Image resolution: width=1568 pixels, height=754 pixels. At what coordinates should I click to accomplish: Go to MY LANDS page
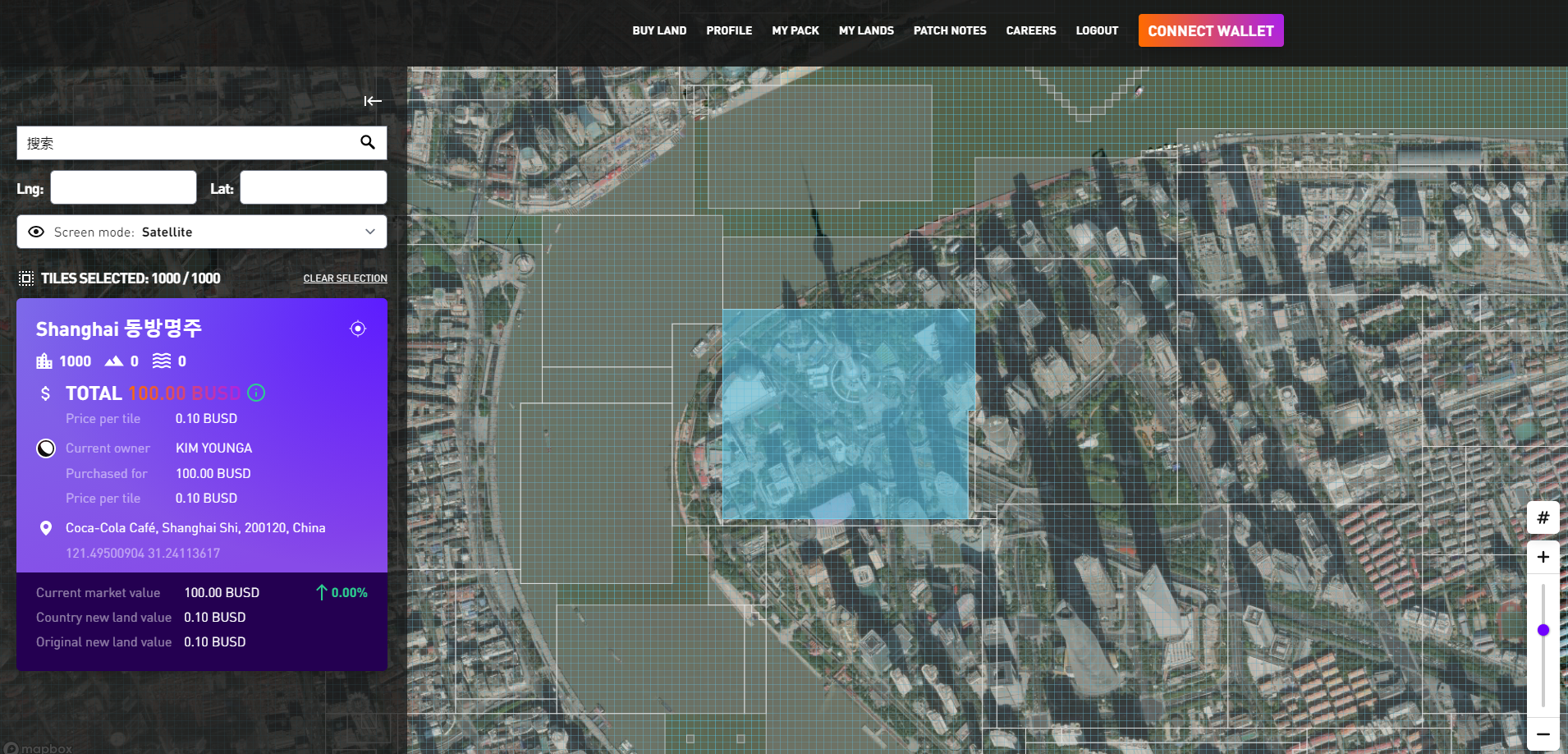pyautogui.click(x=866, y=30)
